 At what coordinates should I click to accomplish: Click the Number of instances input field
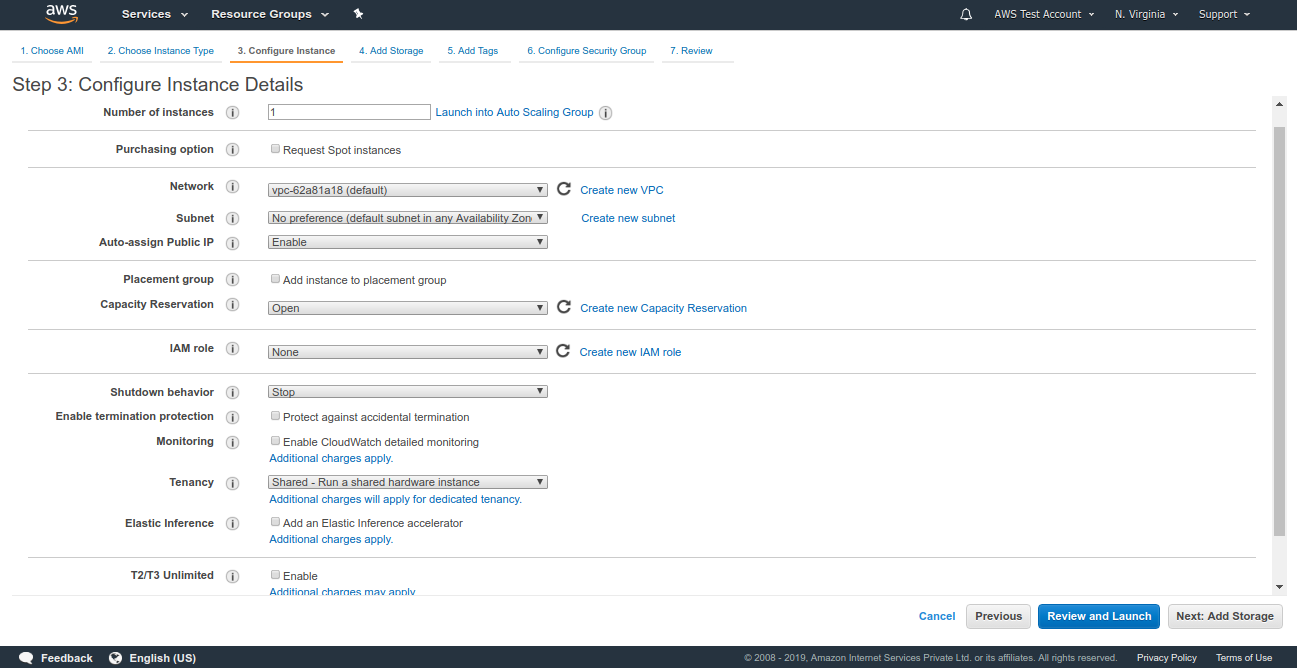click(x=349, y=113)
